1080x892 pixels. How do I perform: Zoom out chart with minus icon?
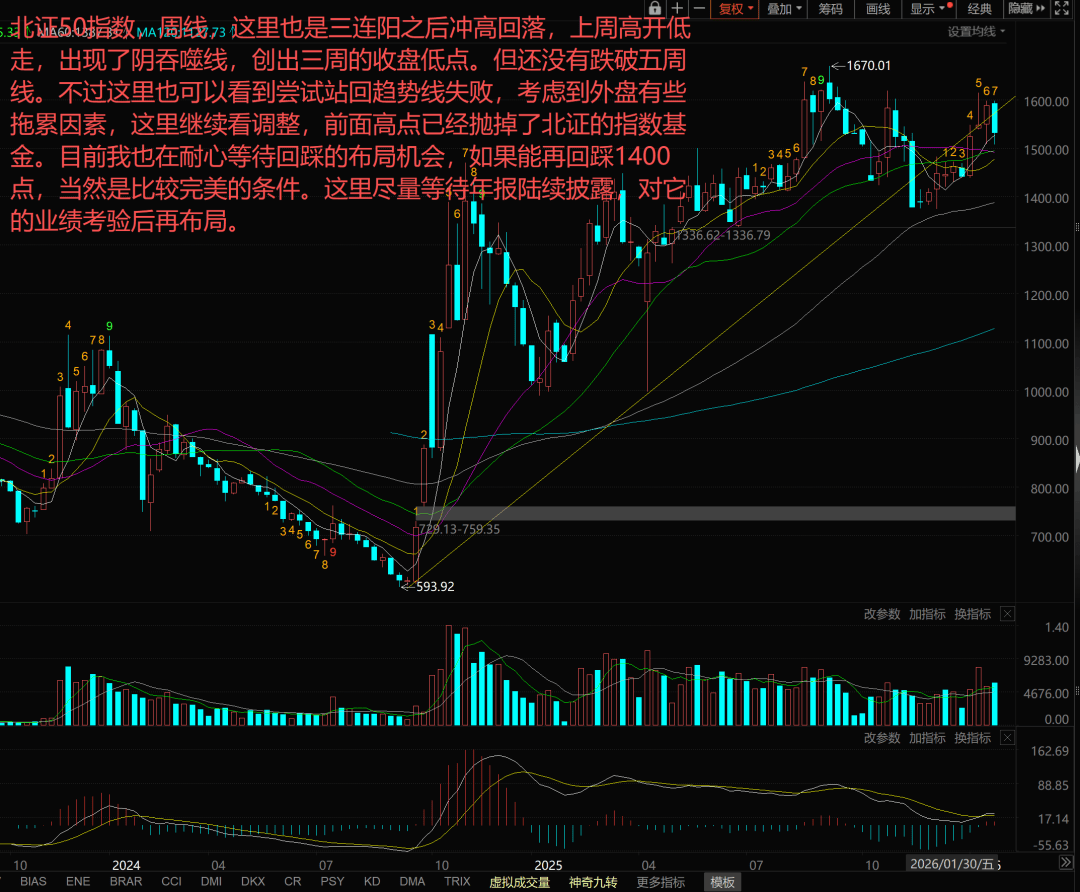coord(700,9)
